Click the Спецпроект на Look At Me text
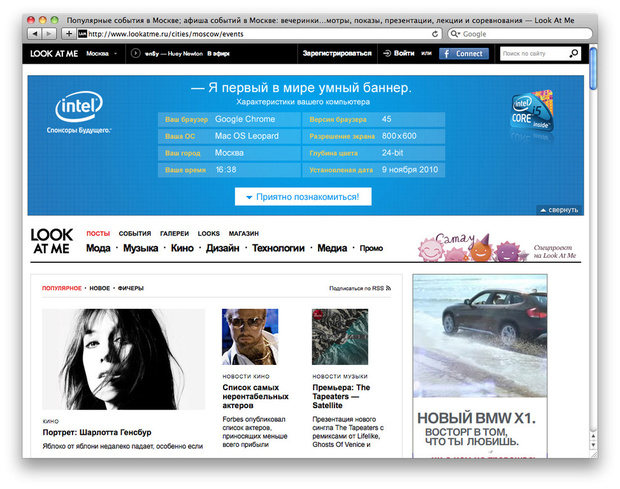Image resolution: width=620 pixels, height=489 pixels. pos(555,251)
